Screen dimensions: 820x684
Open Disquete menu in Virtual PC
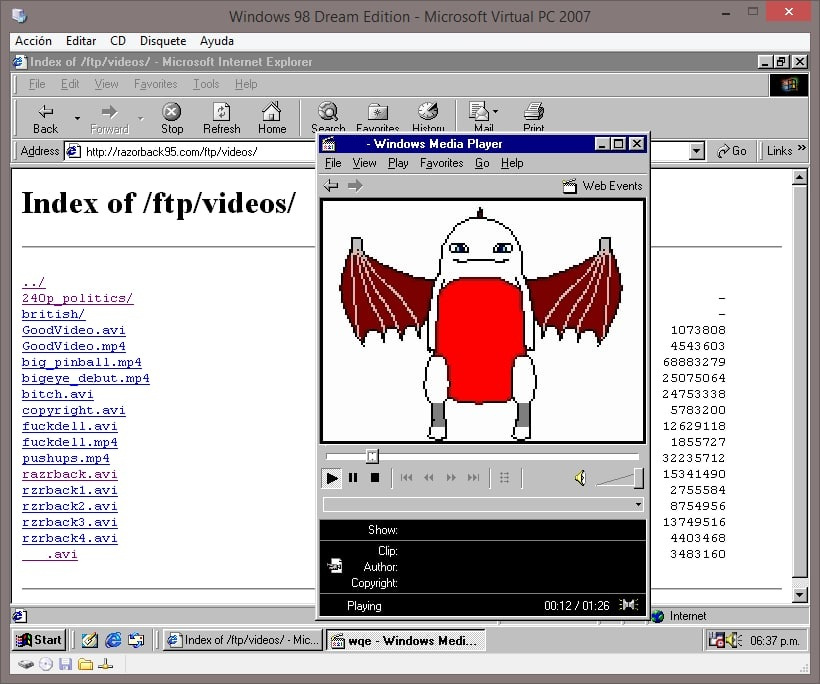pyautogui.click(x=163, y=41)
